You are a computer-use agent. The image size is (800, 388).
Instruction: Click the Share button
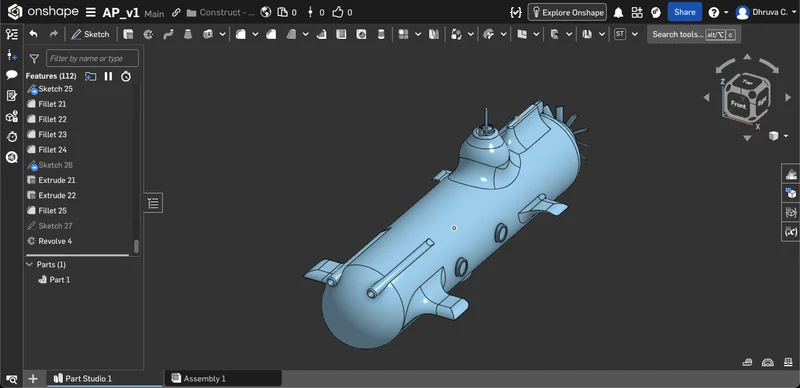click(x=684, y=12)
